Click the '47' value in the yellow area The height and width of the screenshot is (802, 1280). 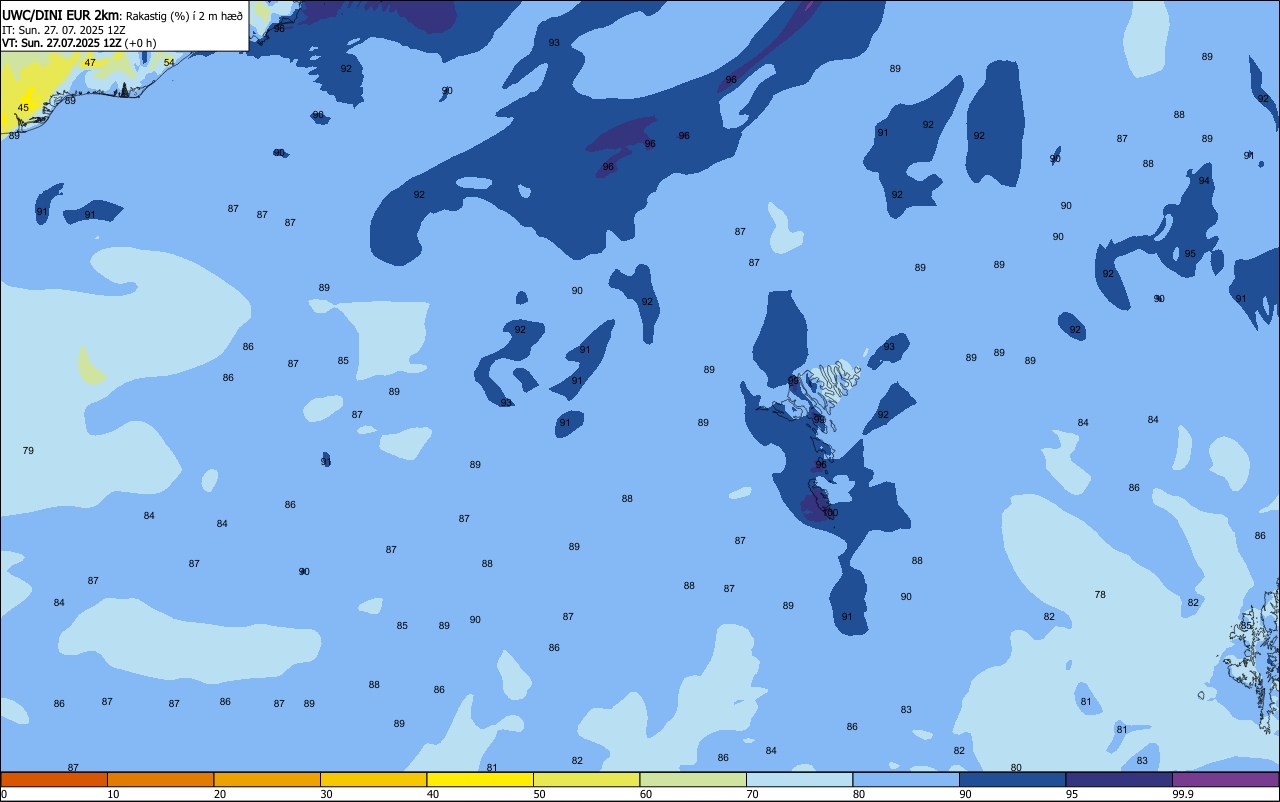(90, 63)
